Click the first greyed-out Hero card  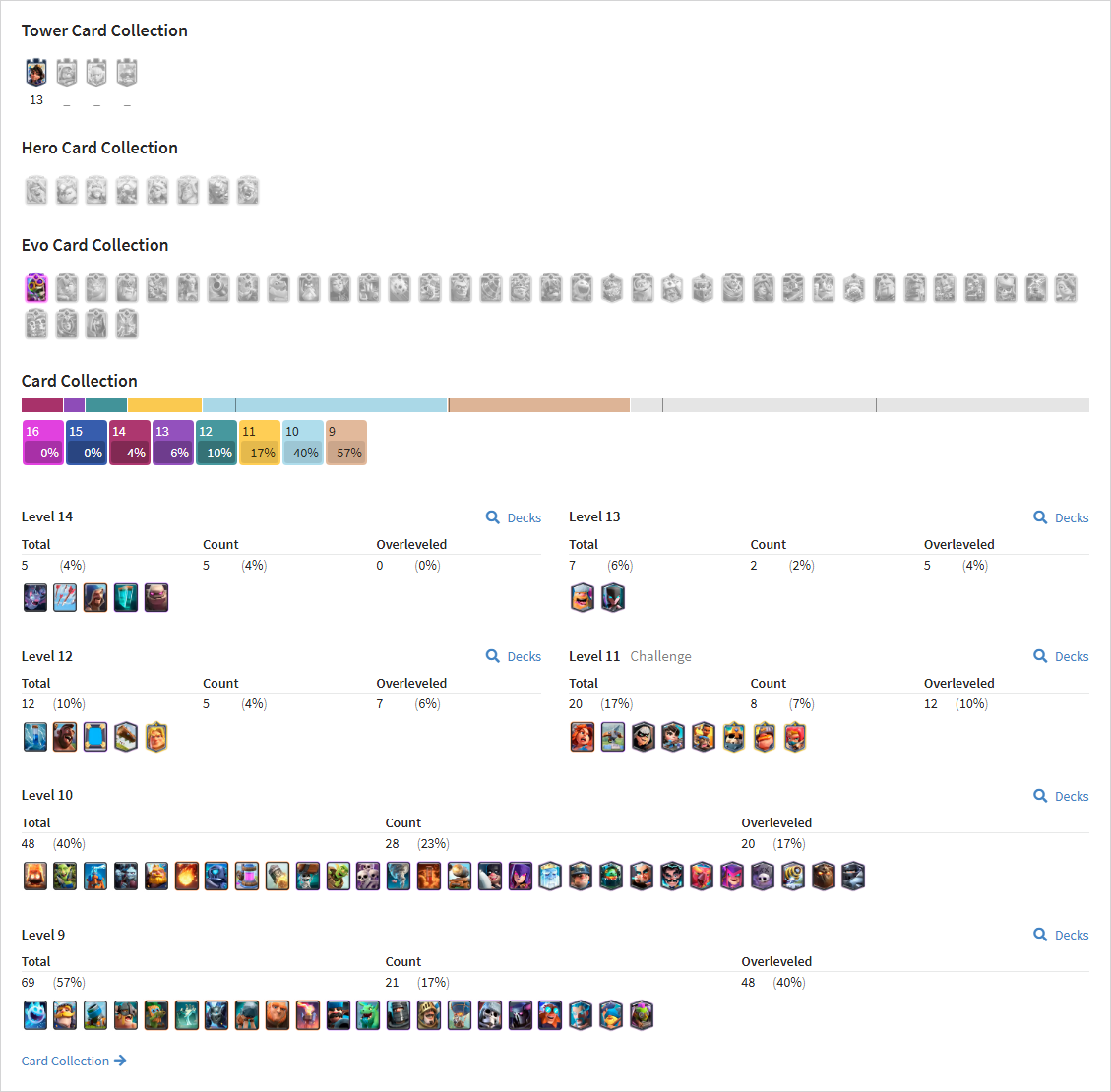36,191
